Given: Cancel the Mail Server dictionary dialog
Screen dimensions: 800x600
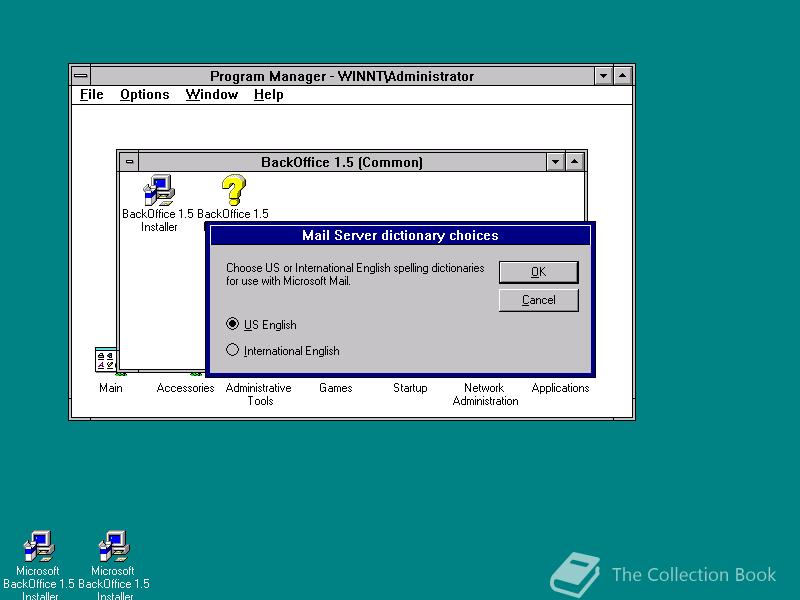Looking at the screenshot, I should 539,300.
